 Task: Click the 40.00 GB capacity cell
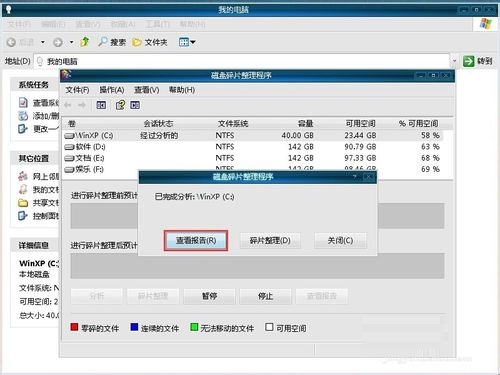[297, 135]
